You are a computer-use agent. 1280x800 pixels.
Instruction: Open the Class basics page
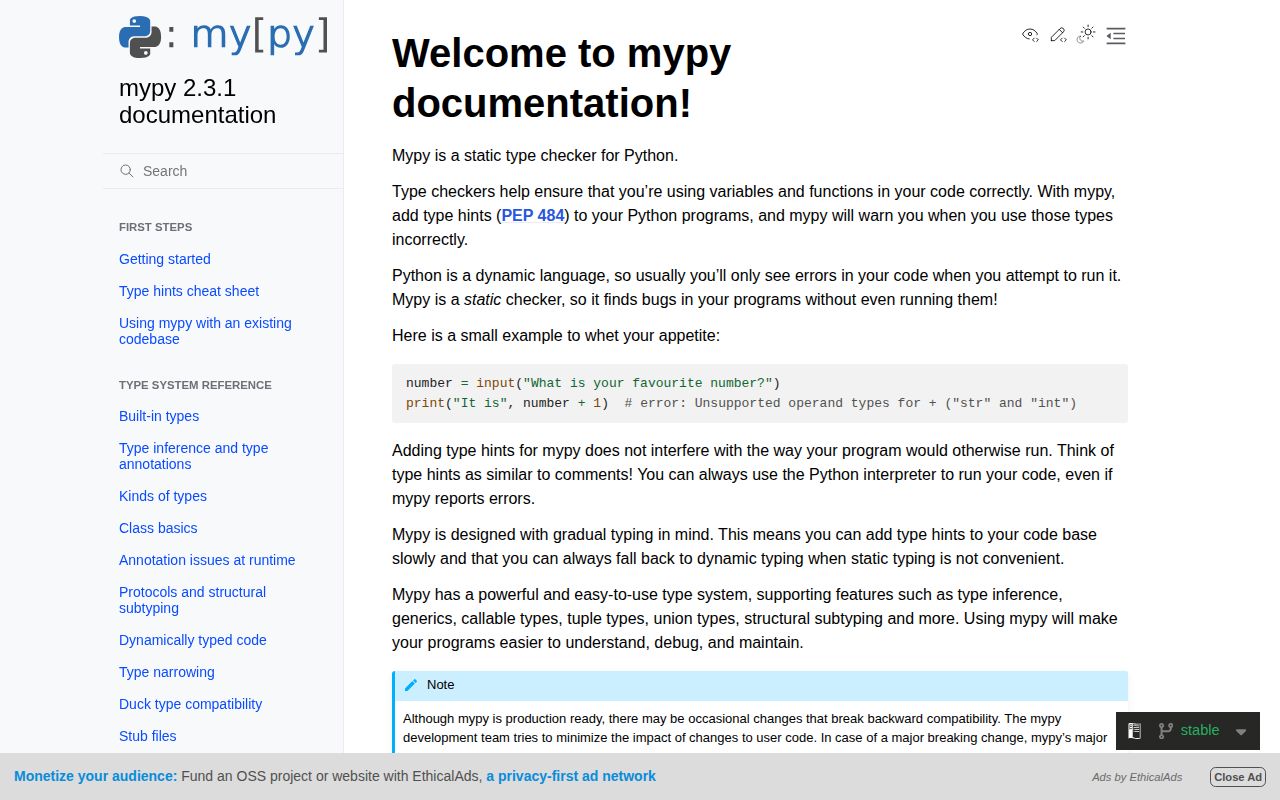pos(158,528)
